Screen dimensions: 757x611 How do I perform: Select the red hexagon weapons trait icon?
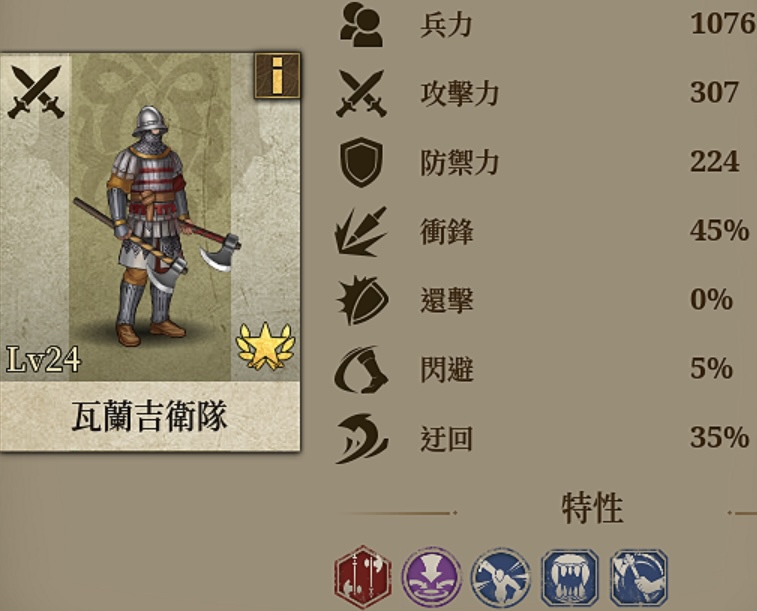point(363,577)
